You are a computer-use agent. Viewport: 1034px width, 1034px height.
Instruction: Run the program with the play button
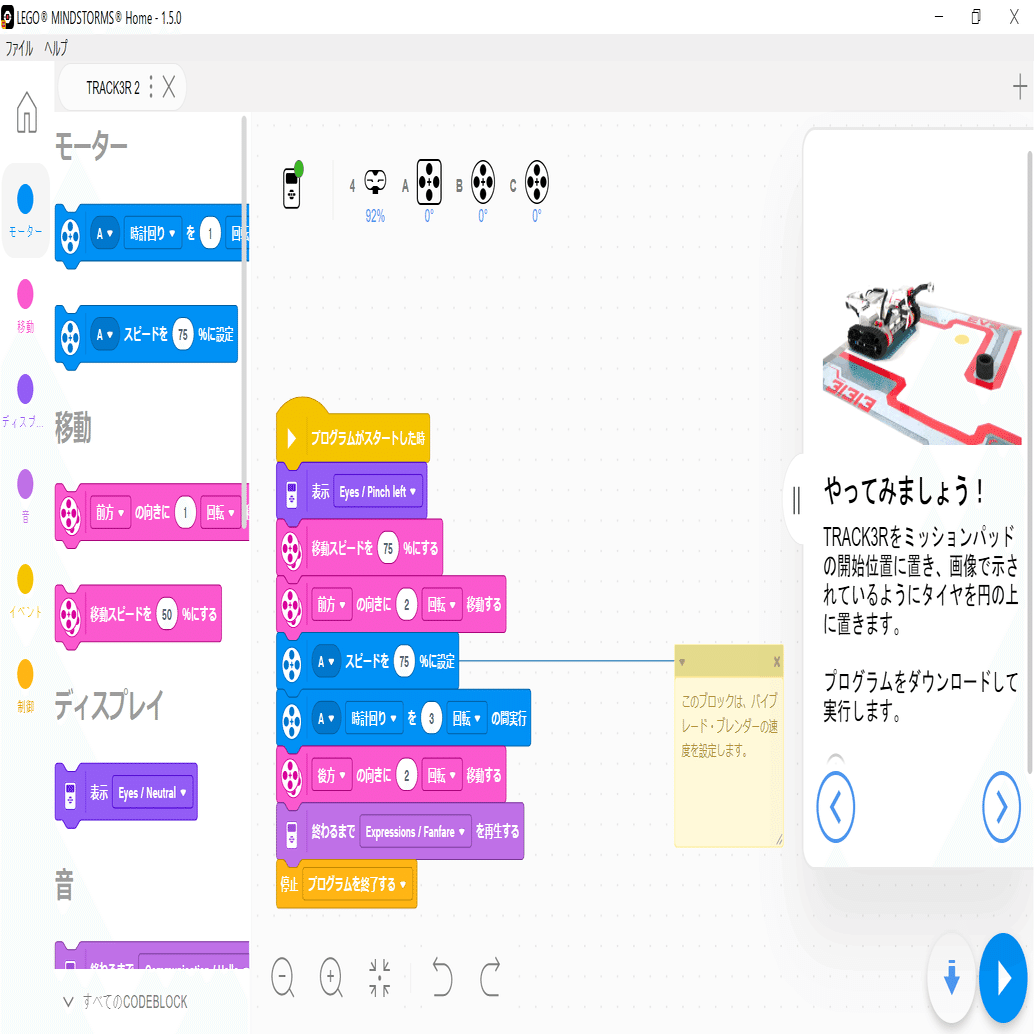[1003, 979]
